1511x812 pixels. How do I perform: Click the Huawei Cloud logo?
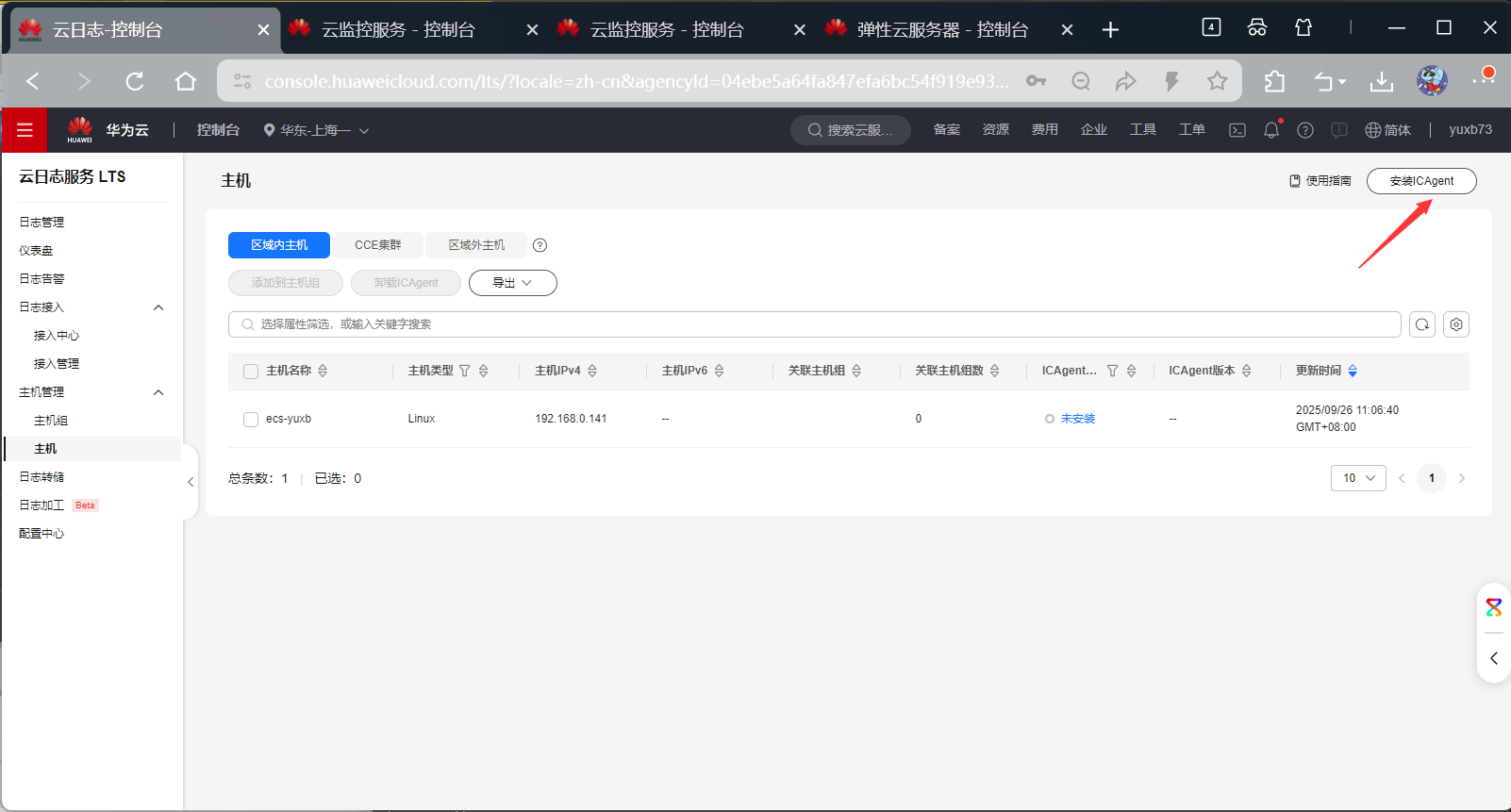pos(108,130)
